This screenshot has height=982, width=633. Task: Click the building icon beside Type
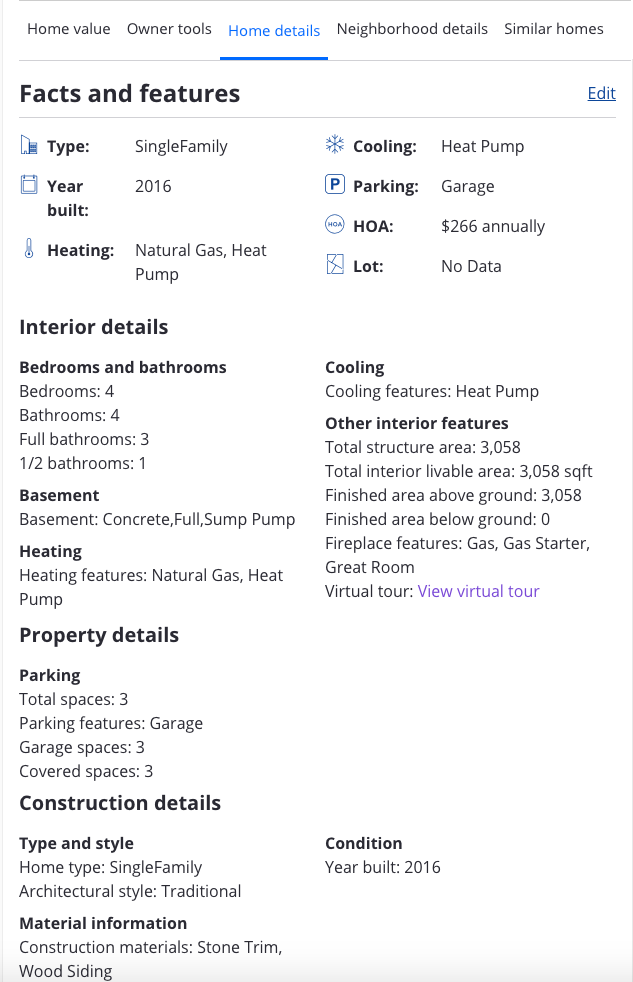pos(29,147)
